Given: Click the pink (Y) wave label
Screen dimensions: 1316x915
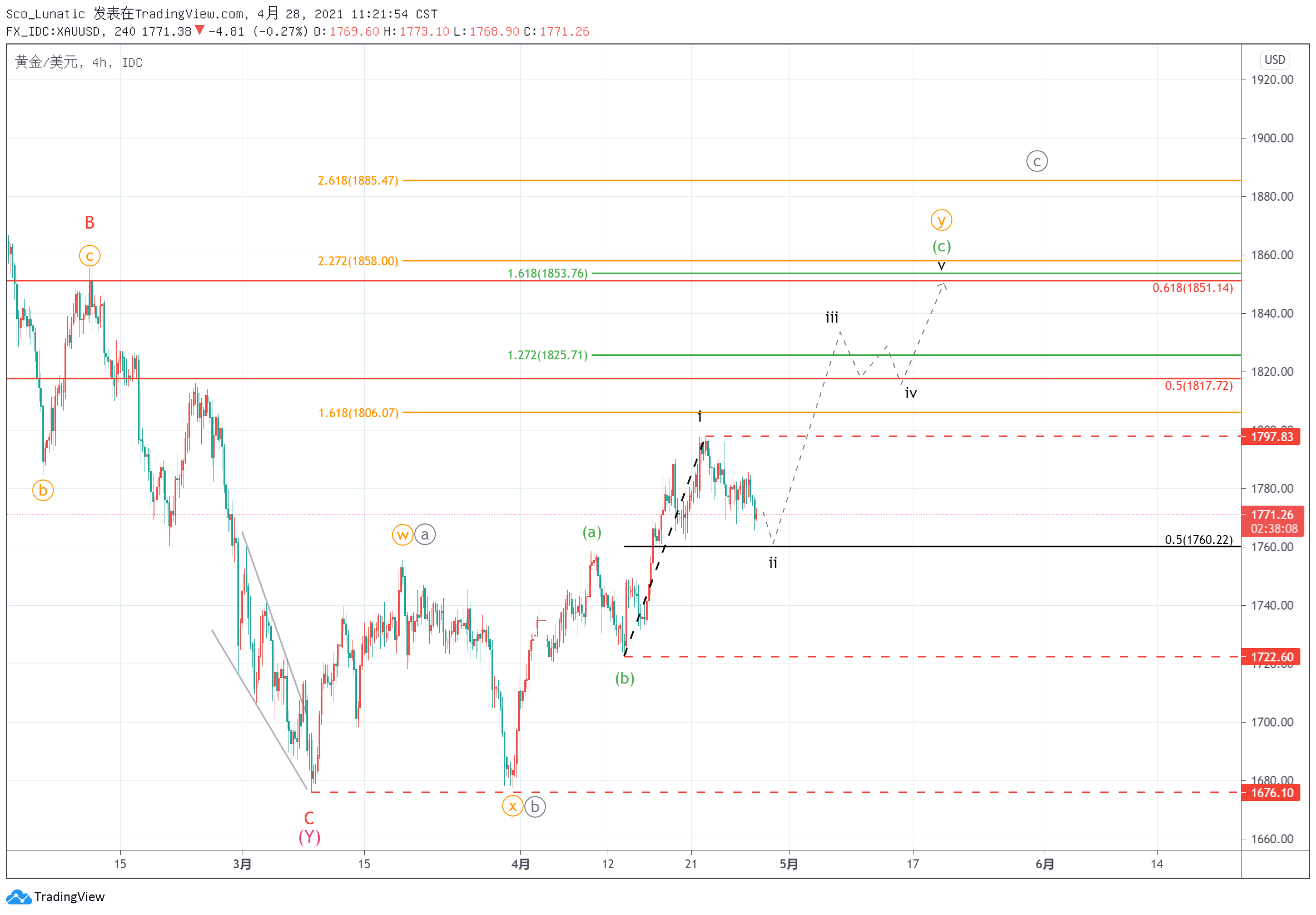Looking at the screenshot, I should coord(309,838).
